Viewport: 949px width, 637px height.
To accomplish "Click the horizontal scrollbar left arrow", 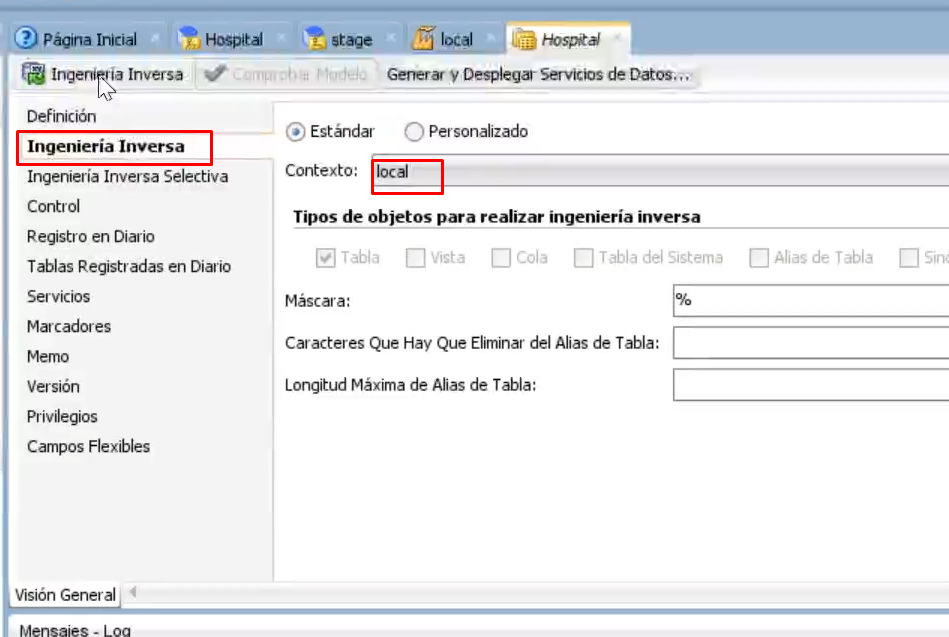I will point(133,592).
